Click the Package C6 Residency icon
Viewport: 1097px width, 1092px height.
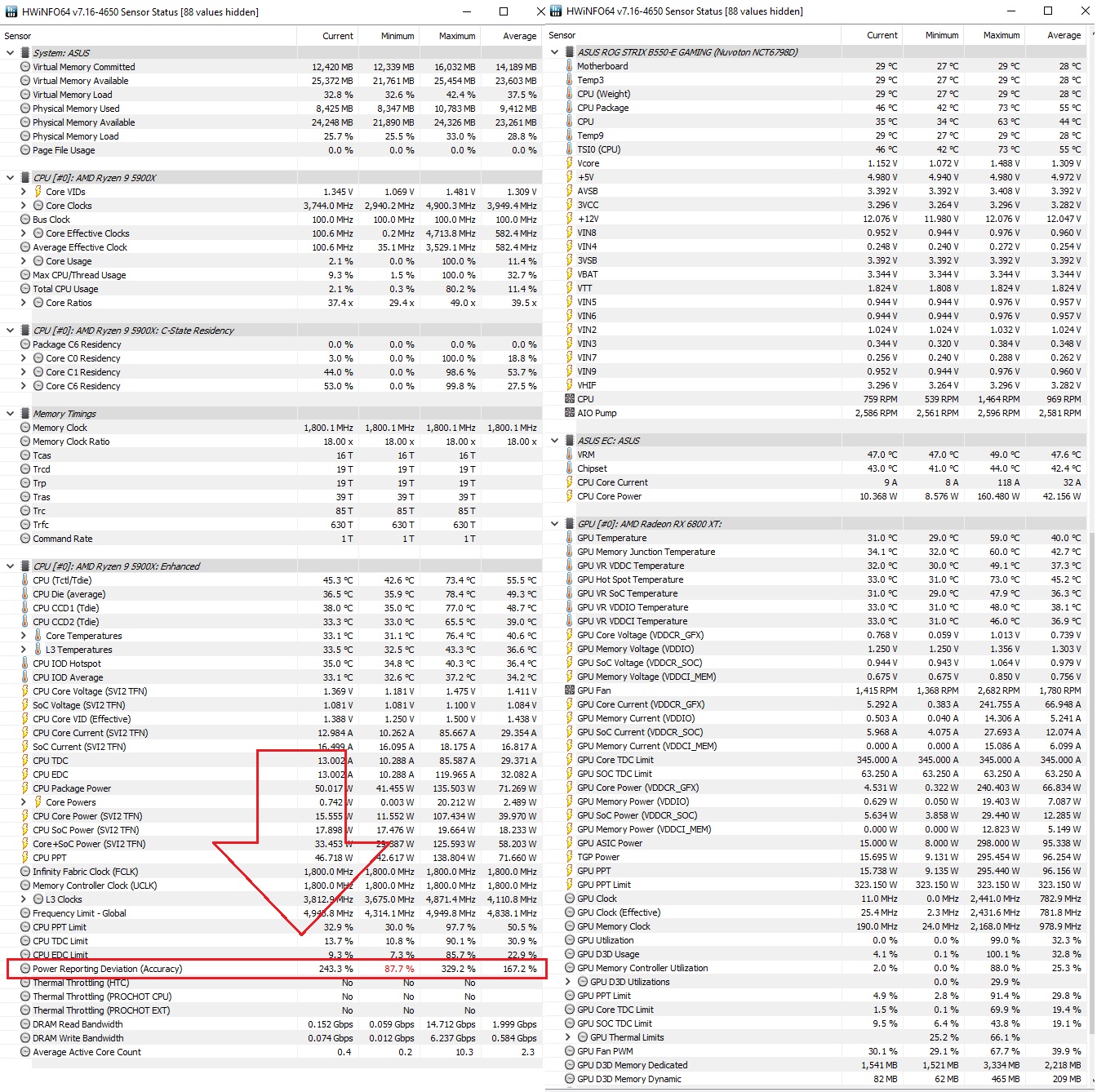[25, 344]
